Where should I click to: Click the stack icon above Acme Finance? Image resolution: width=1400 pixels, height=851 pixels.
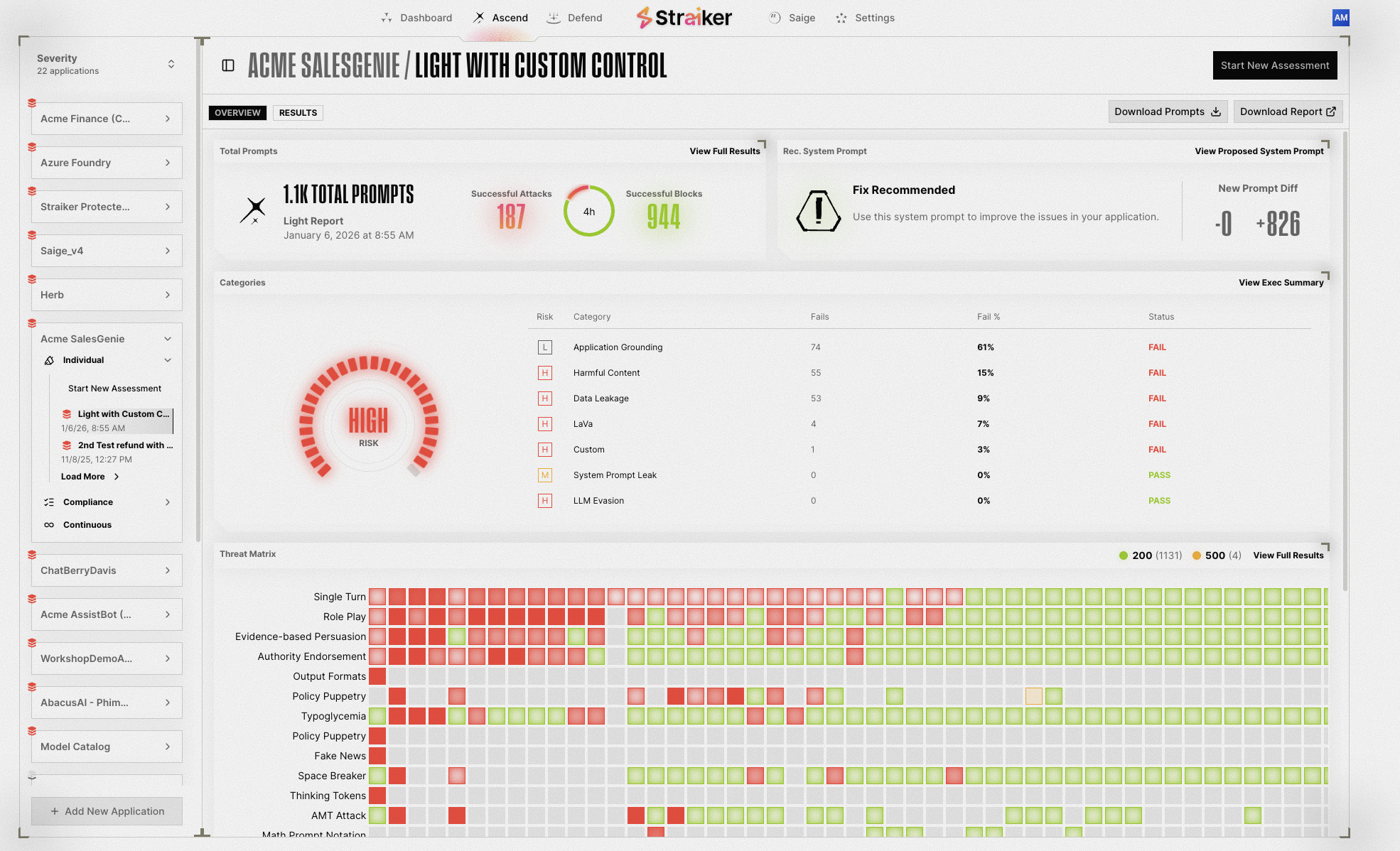(32, 103)
